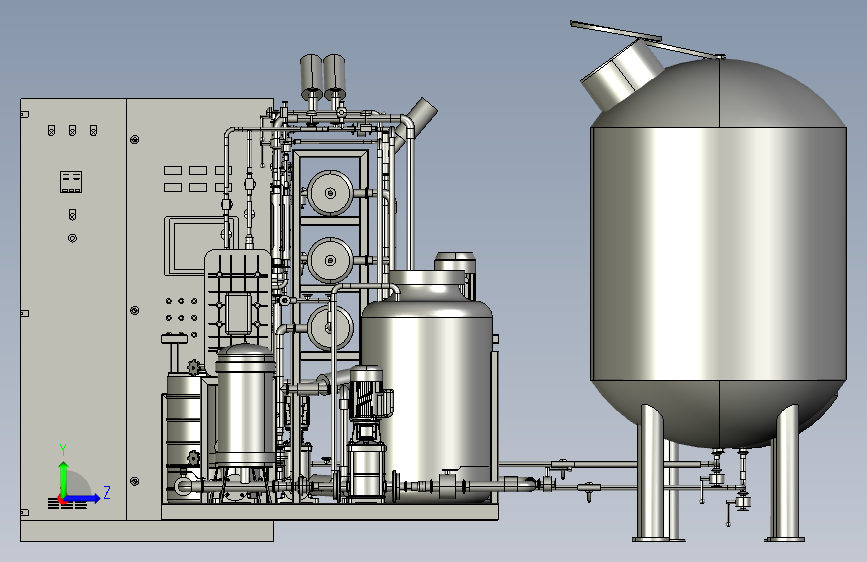This screenshot has height=562, width=867.
Task: Select the middle circular membrane housing end cap
Action: point(330,260)
